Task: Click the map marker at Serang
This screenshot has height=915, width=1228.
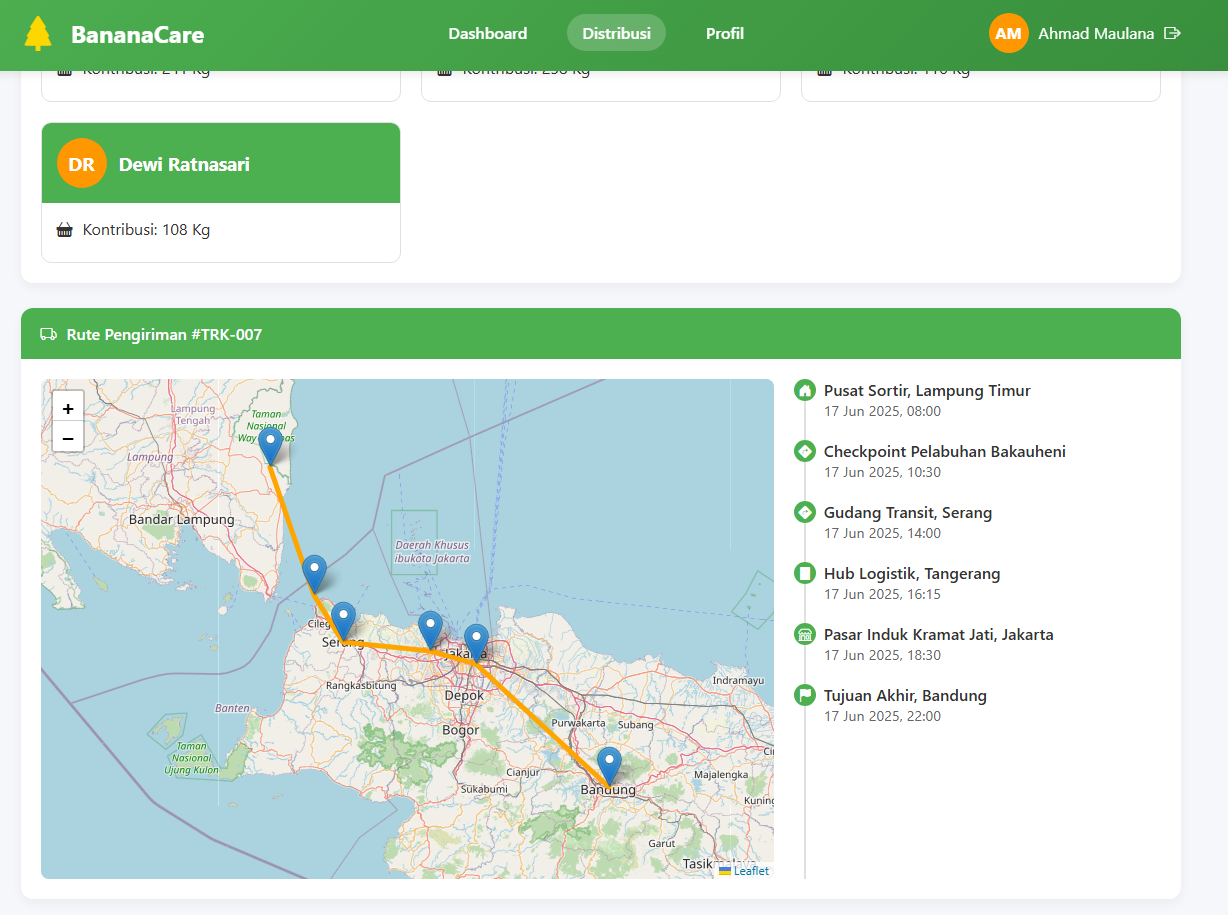Action: point(343,621)
